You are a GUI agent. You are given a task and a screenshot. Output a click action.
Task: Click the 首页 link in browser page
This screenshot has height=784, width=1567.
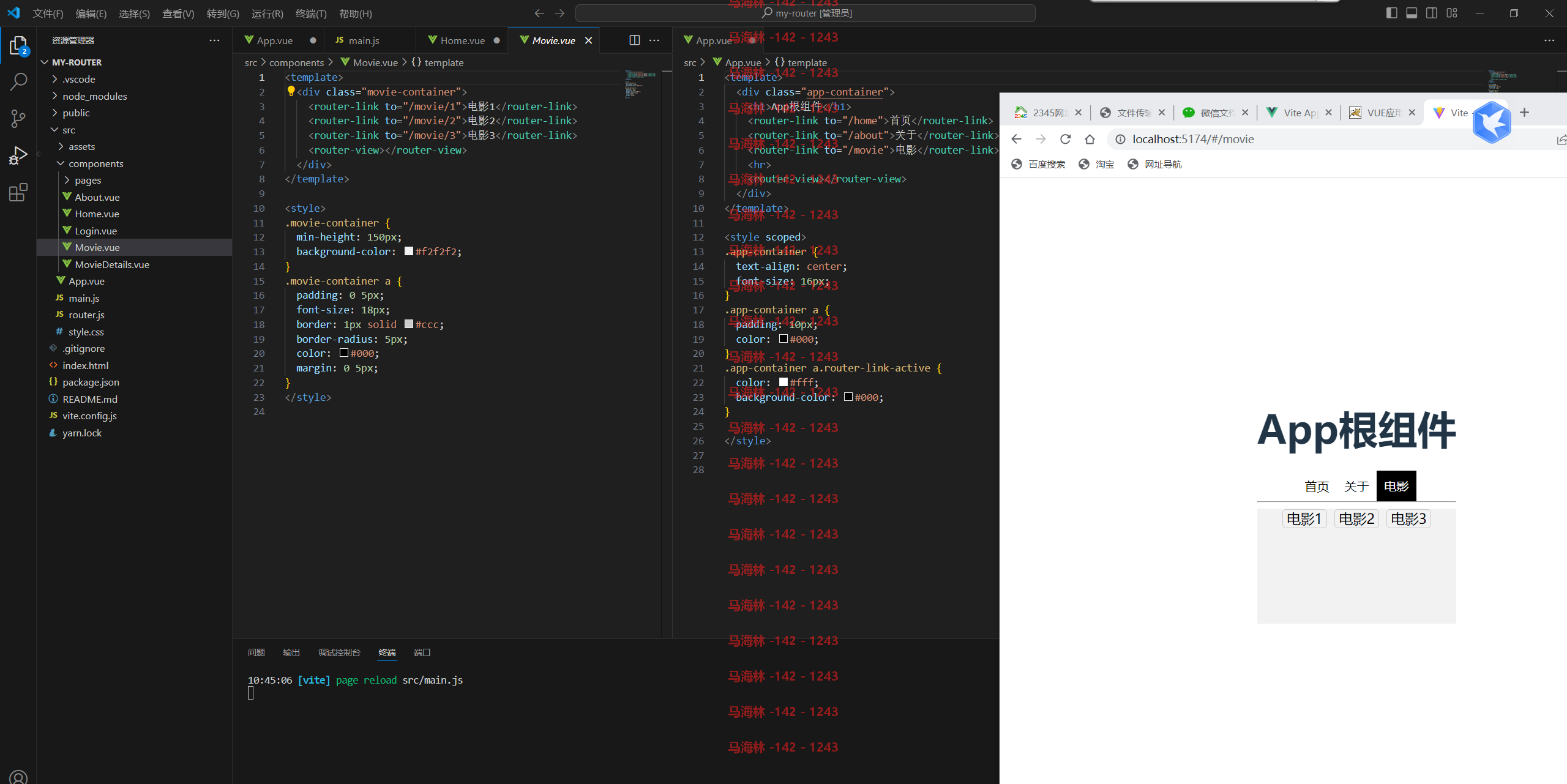(x=1317, y=486)
